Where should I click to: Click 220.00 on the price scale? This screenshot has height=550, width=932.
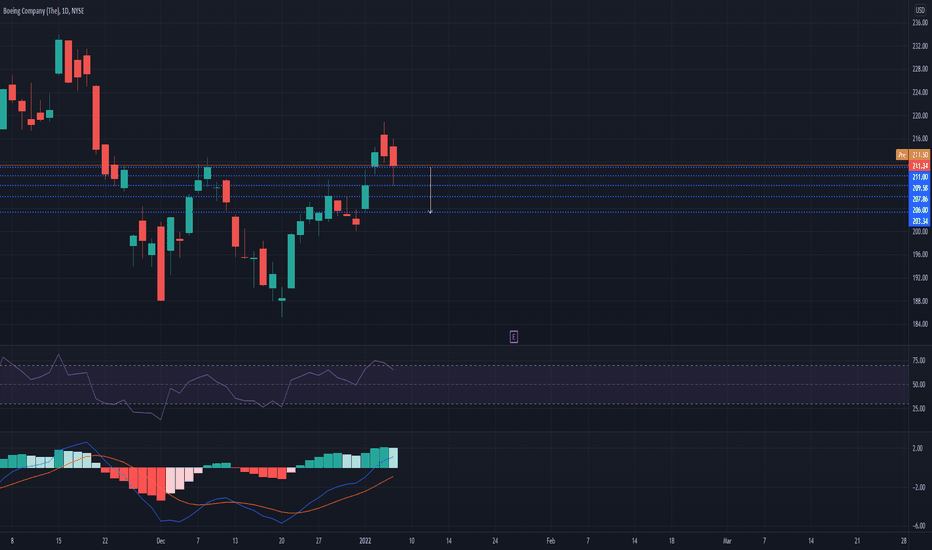920,116
